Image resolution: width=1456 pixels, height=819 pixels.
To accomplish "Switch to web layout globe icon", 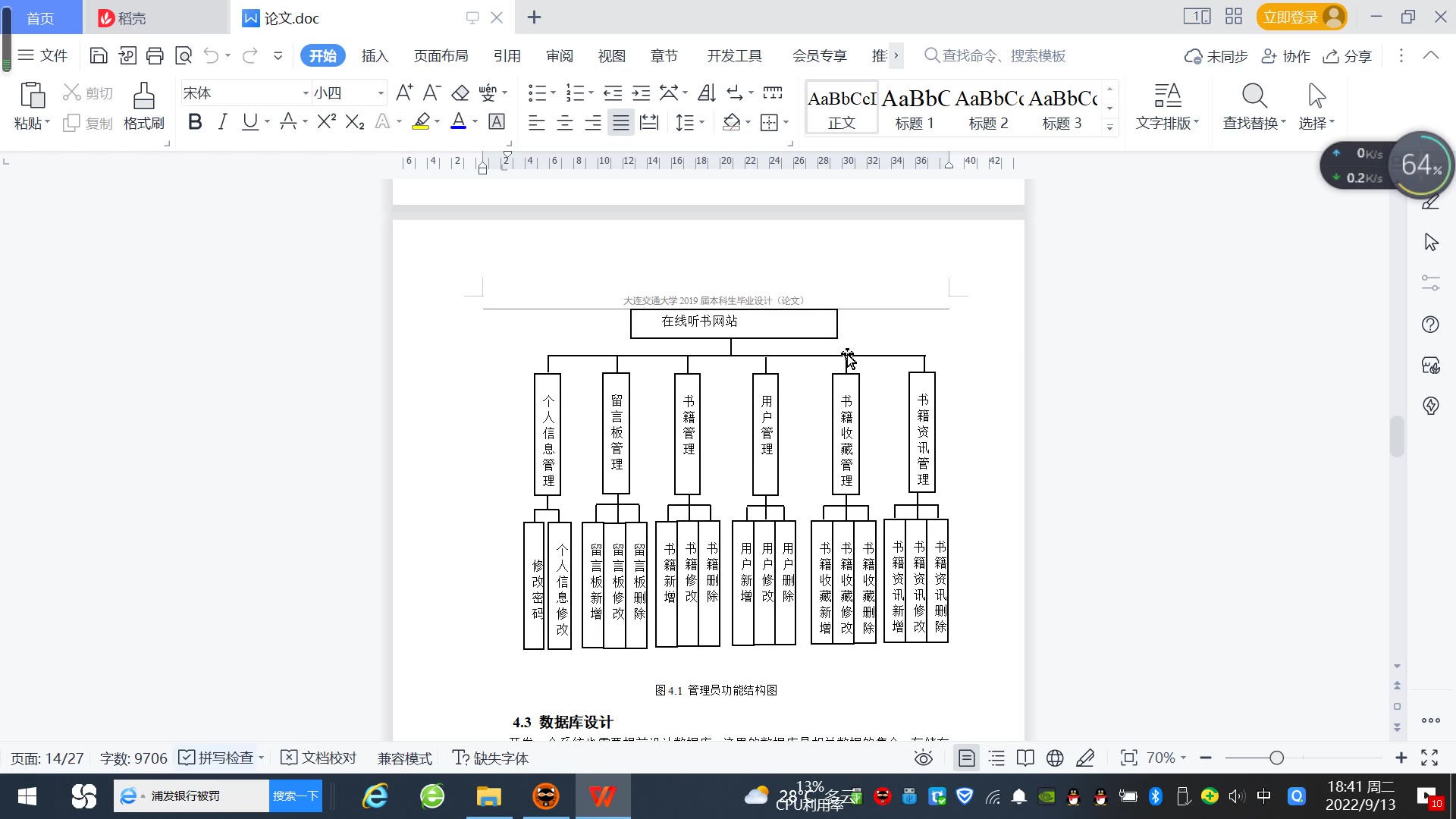I will 1055,758.
